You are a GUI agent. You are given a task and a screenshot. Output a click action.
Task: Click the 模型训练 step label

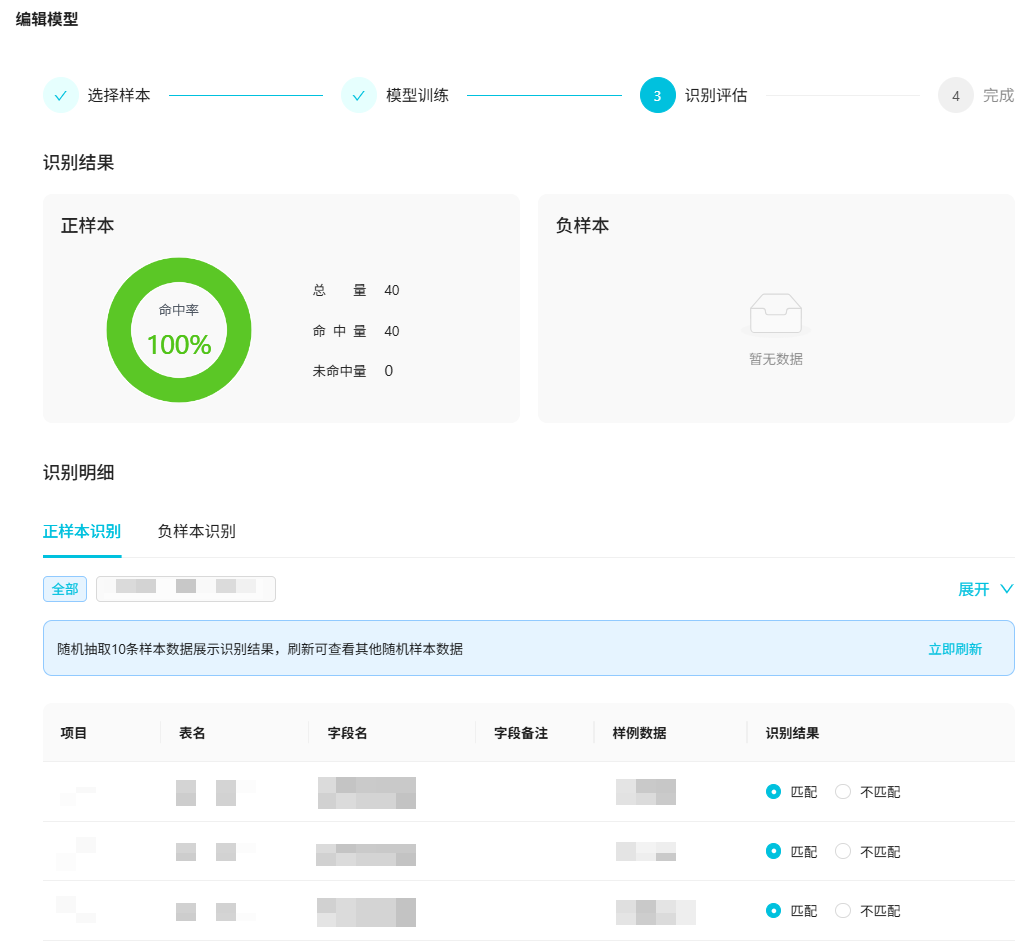tap(417, 95)
